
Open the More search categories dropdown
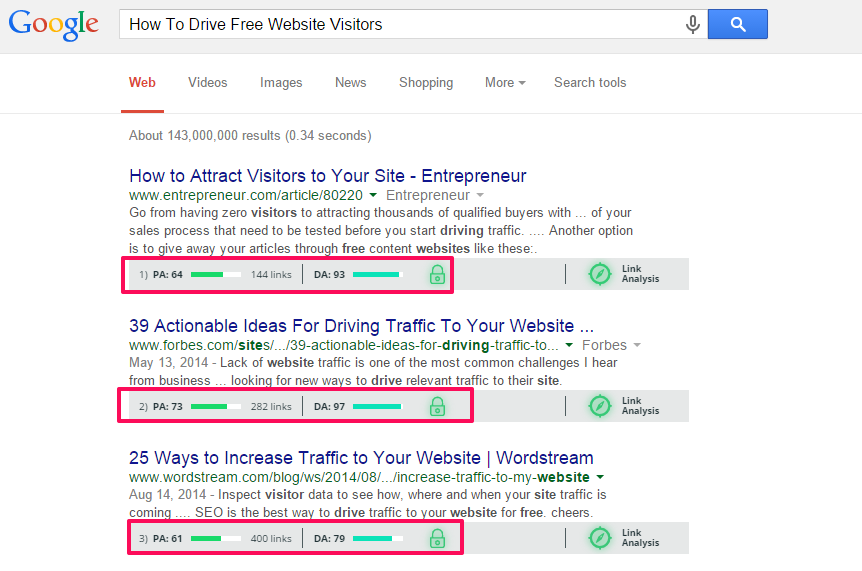[505, 82]
